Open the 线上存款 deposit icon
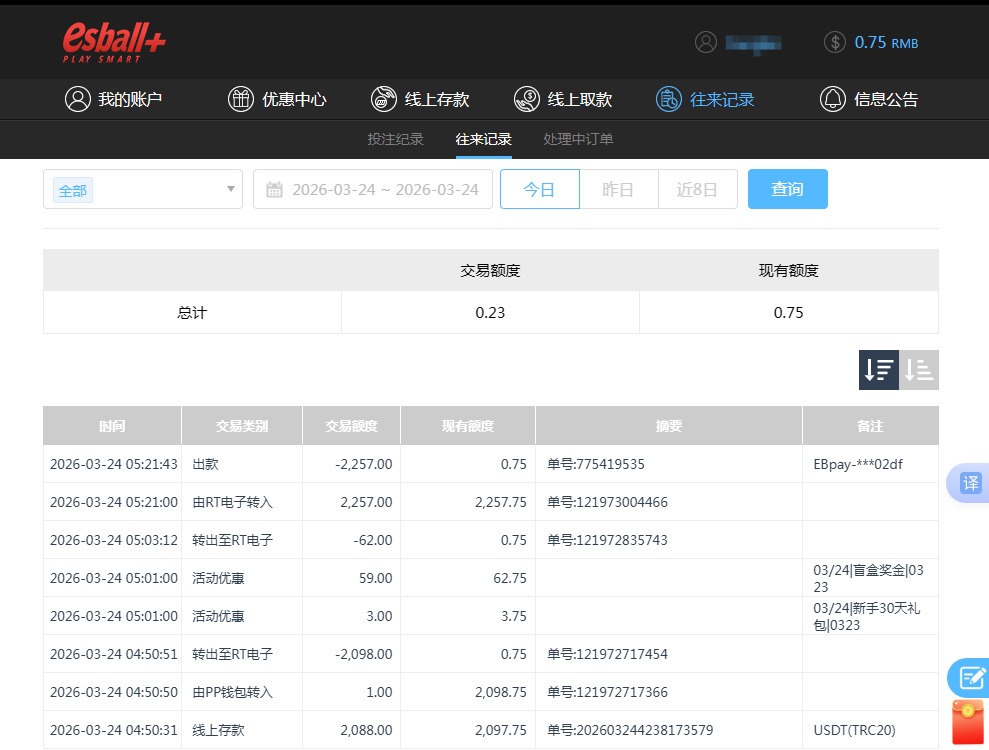The width and height of the screenshot is (989, 750). point(383,99)
